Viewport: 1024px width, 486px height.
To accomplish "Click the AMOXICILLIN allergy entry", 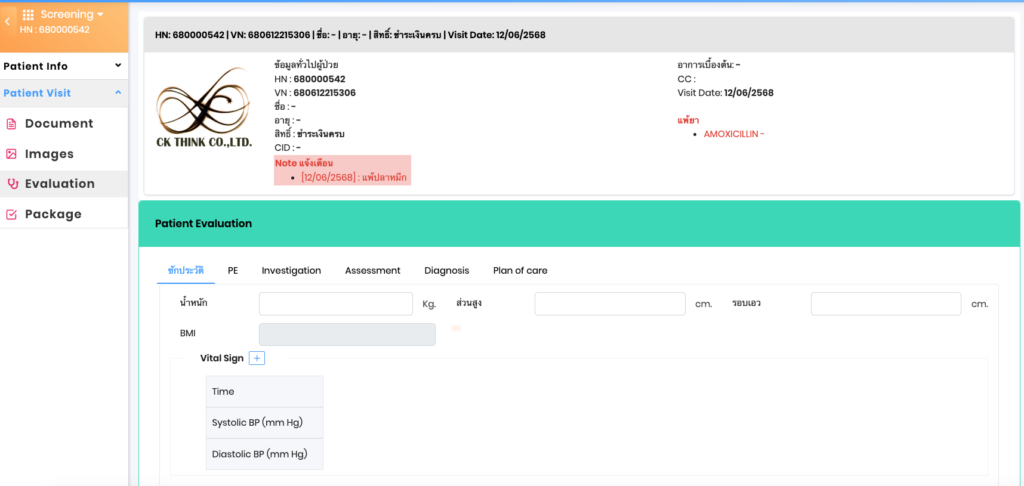I will (x=733, y=134).
